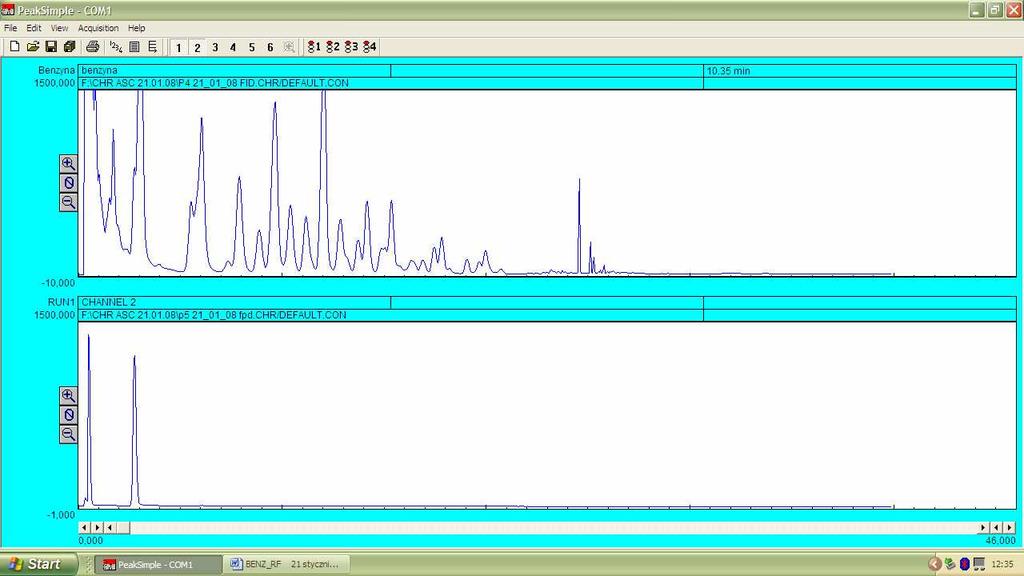Click the 'CHANNEL 2' title field
1024x576 pixels.
234,302
